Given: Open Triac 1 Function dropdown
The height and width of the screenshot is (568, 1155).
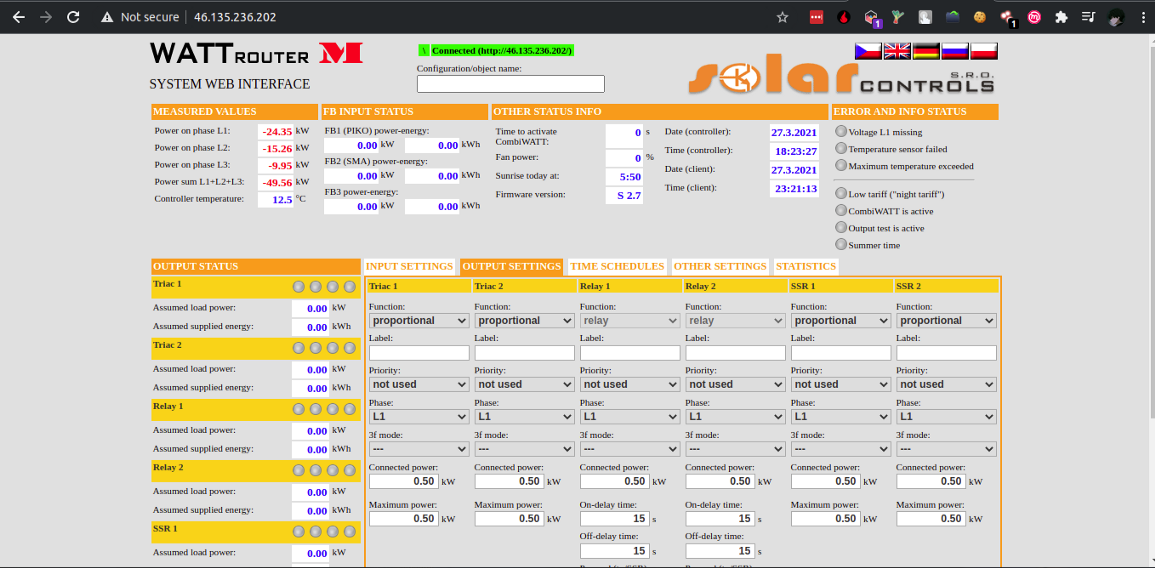Looking at the screenshot, I should [419, 320].
